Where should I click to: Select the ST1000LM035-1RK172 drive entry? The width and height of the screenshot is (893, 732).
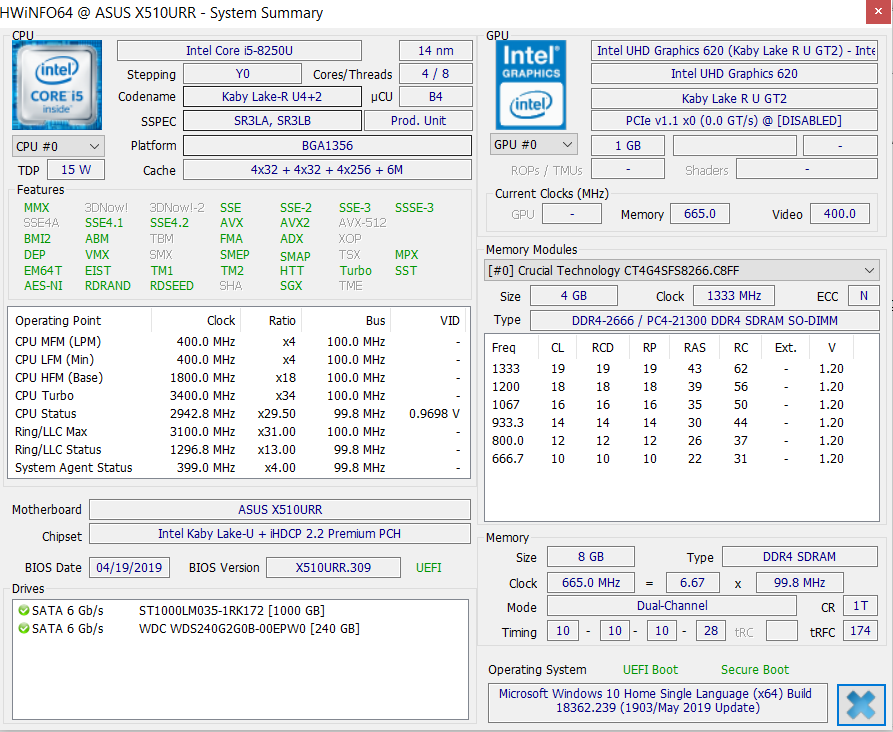coord(231,611)
